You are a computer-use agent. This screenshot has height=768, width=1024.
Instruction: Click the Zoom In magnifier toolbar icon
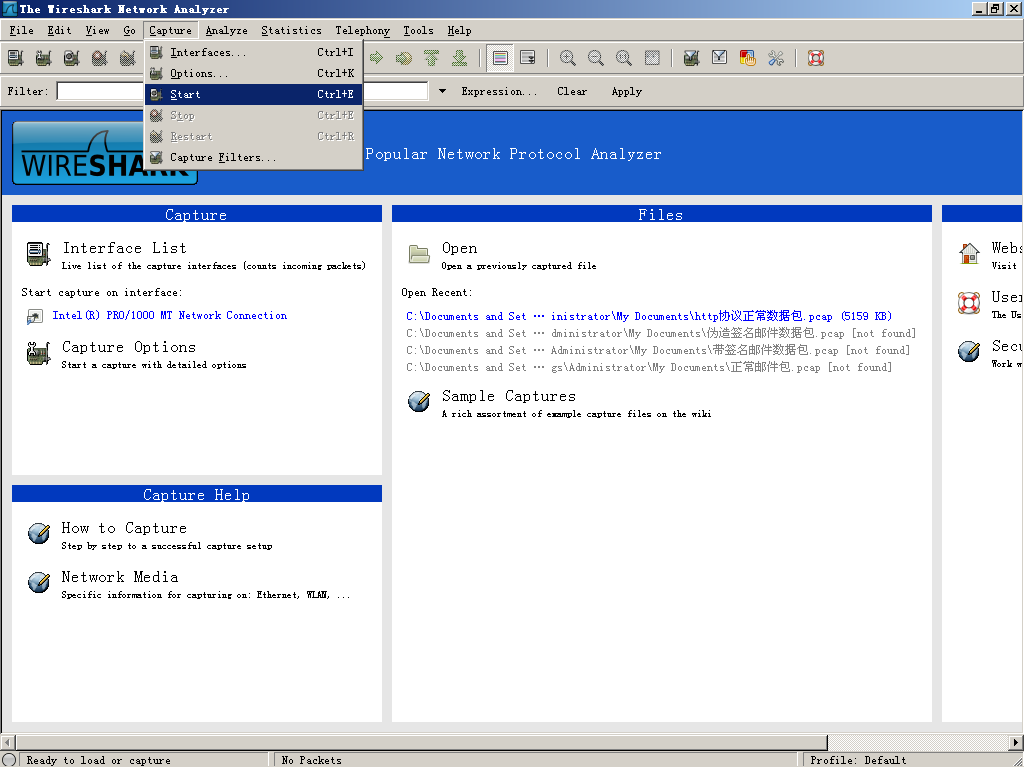click(568, 58)
